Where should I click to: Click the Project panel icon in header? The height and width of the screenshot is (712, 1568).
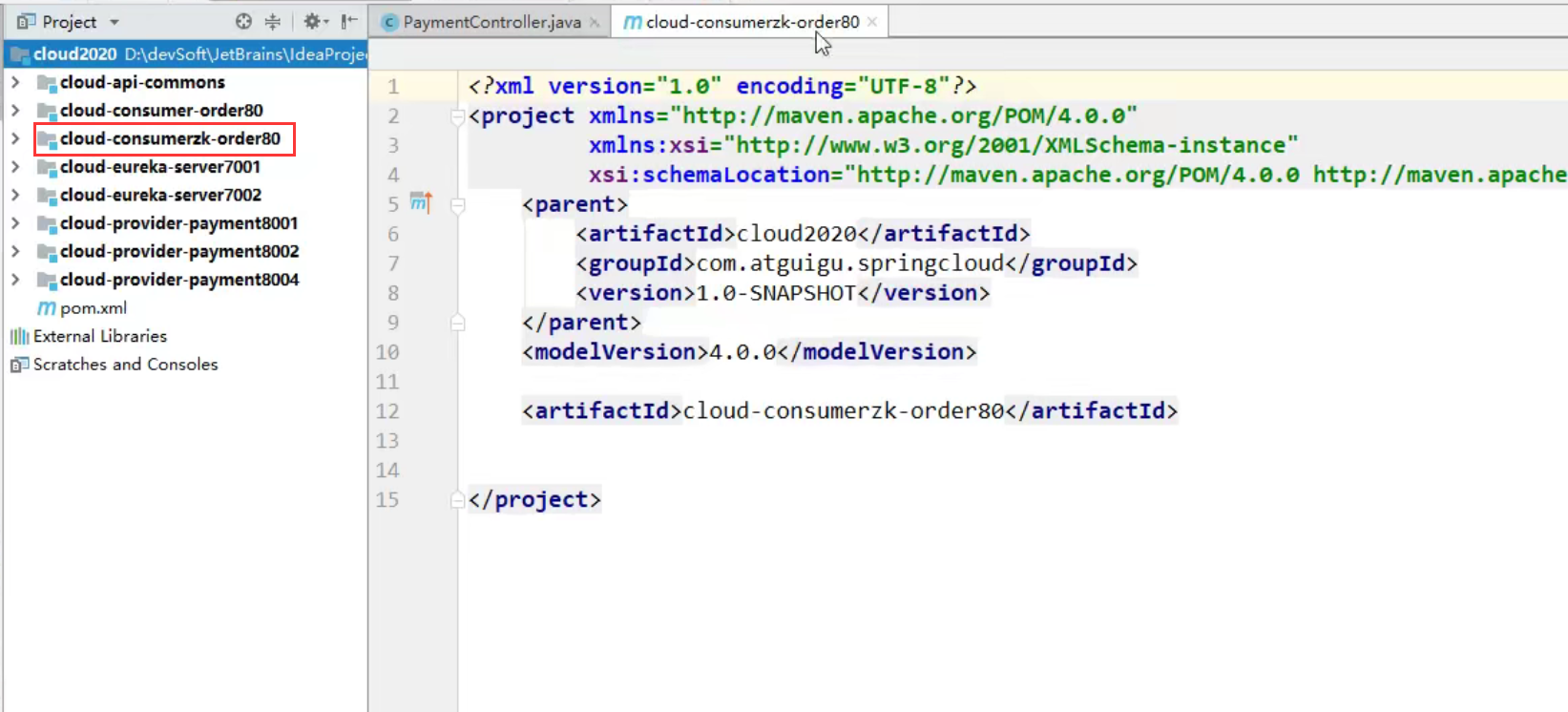(26, 21)
